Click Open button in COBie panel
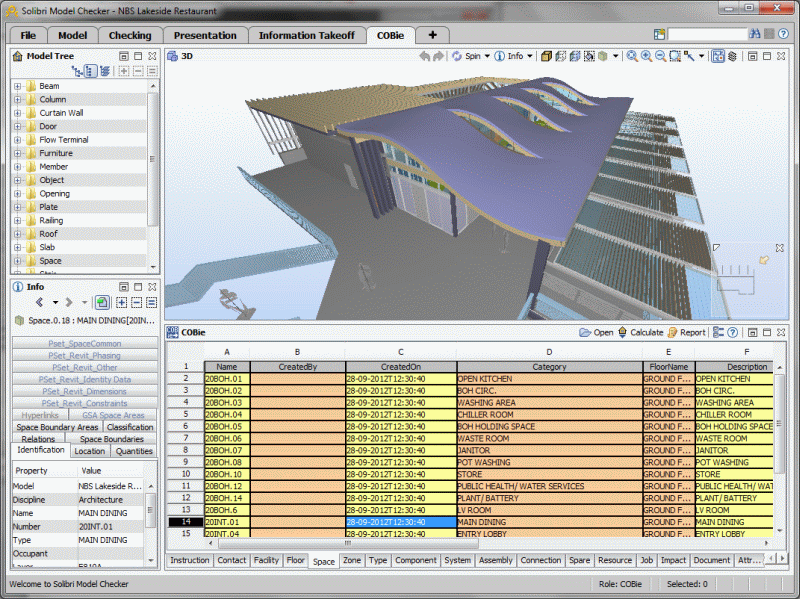Image resolution: width=800 pixels, height=599 pixels. [597, 332]
